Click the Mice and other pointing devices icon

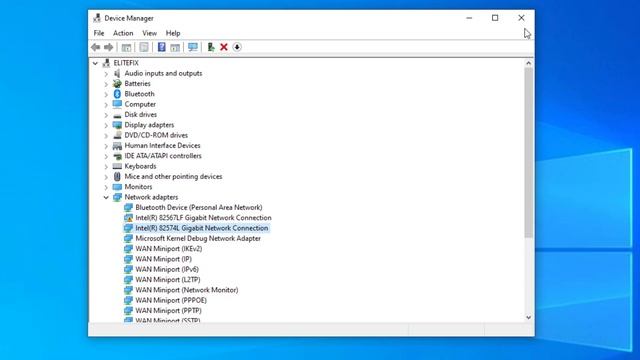117,176
